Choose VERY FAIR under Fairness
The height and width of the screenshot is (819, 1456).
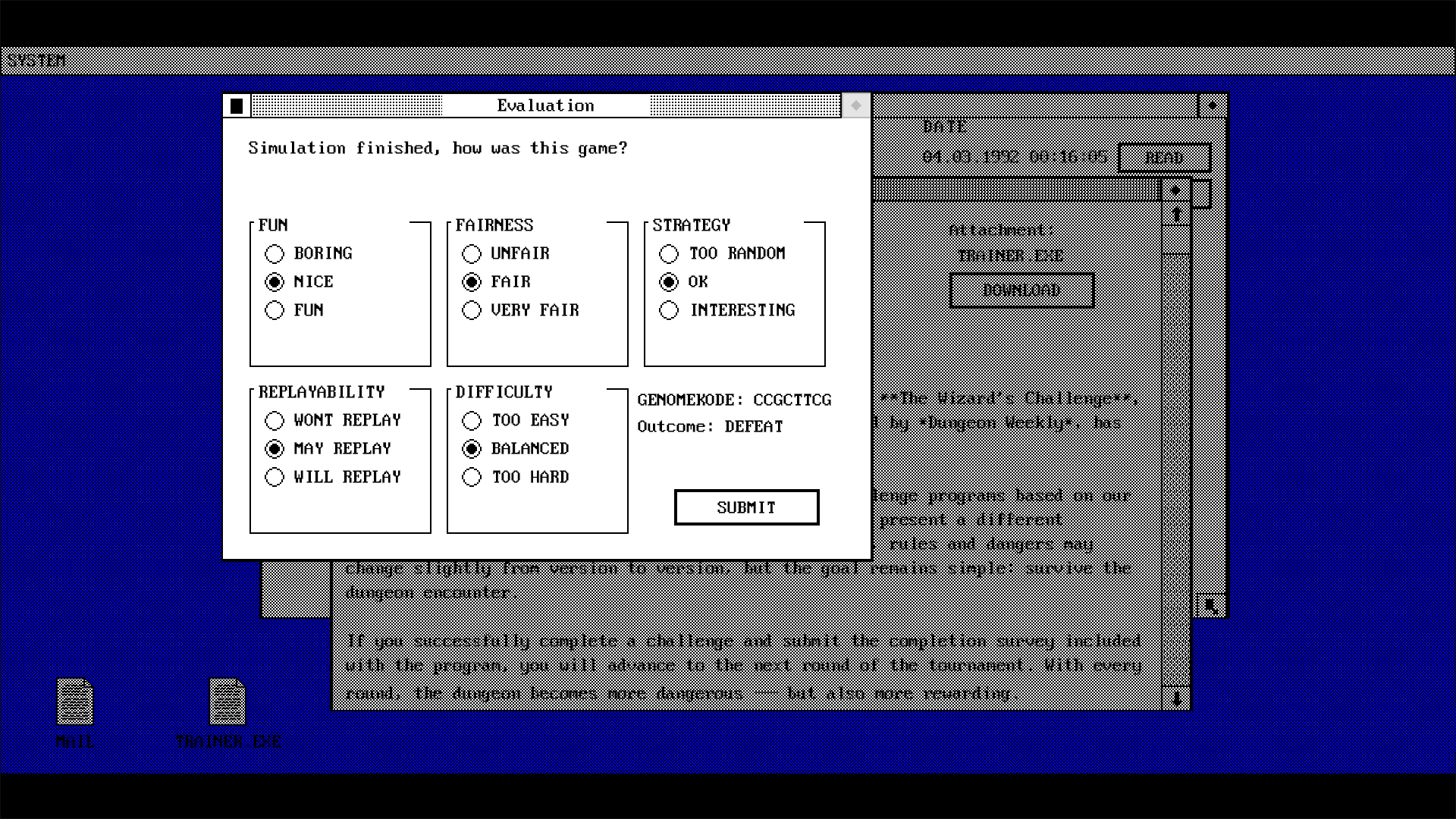(x=472, y=310)
